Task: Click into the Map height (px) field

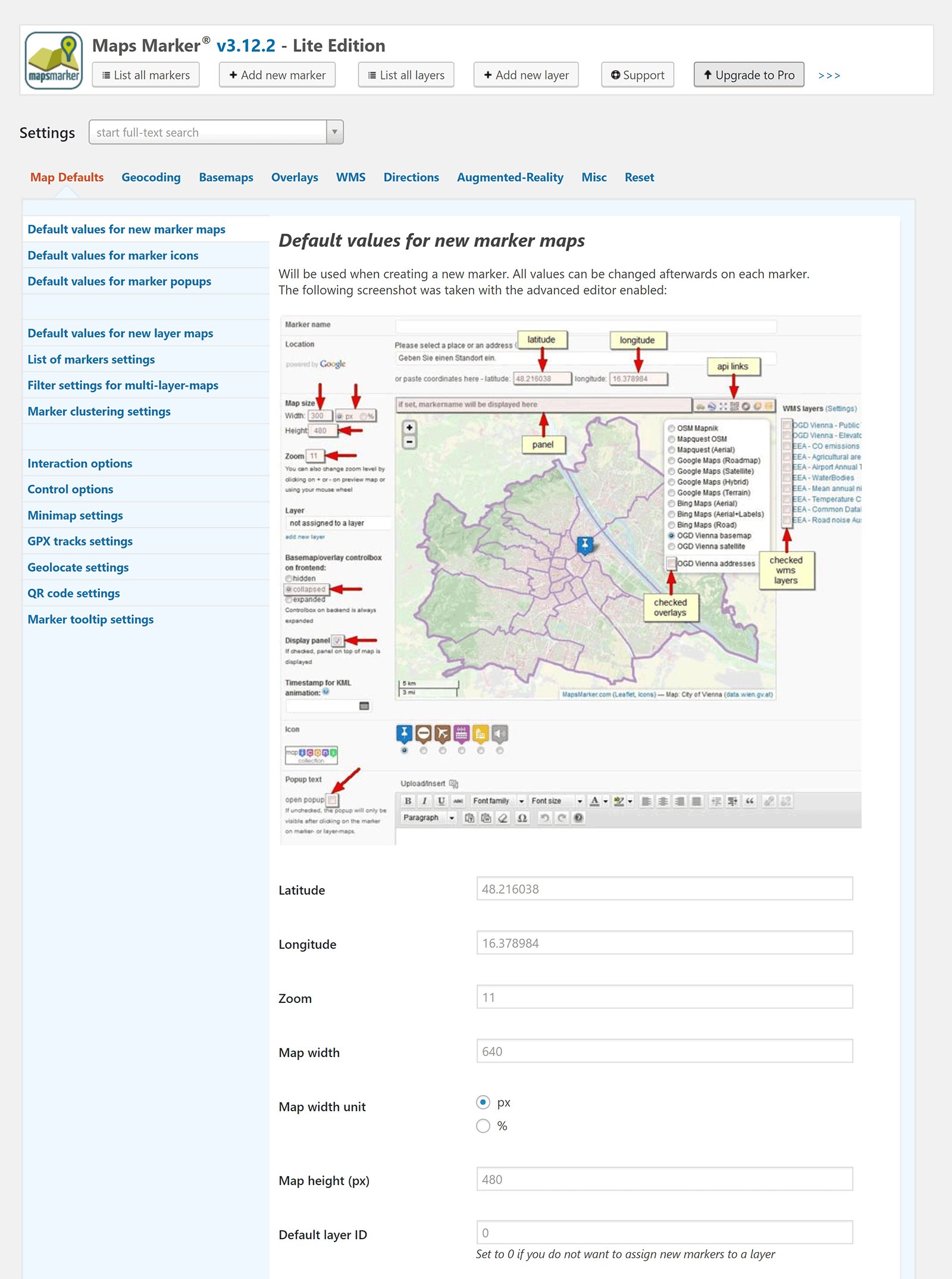Action: tap(665, 1179)
